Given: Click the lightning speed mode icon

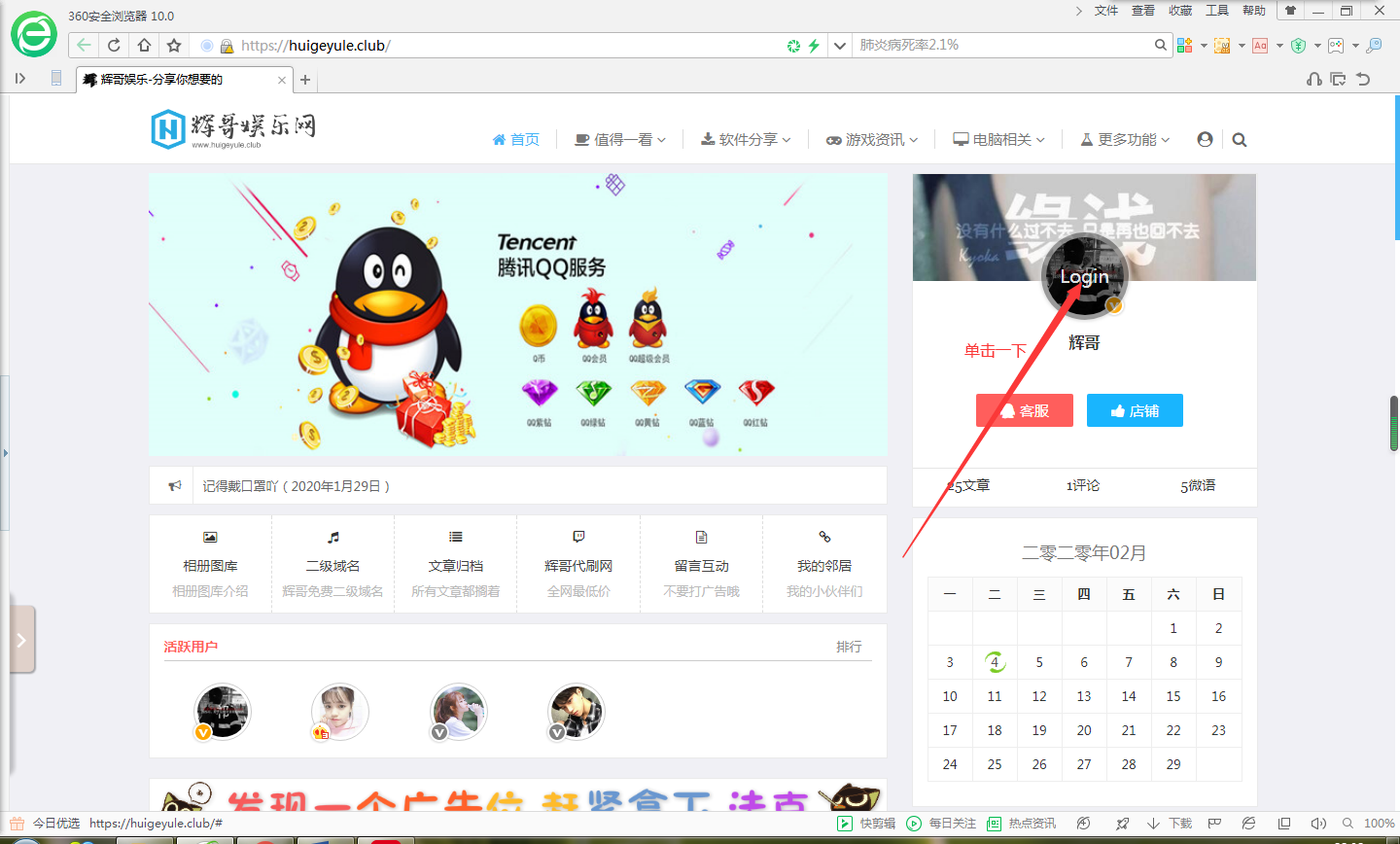Looking at the screenshot, I should point(815,46).
